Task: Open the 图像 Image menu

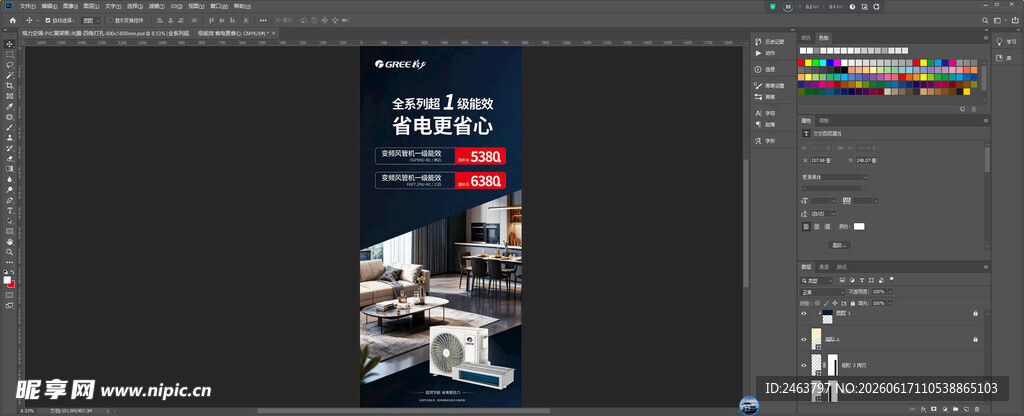Action: [70, 6]
